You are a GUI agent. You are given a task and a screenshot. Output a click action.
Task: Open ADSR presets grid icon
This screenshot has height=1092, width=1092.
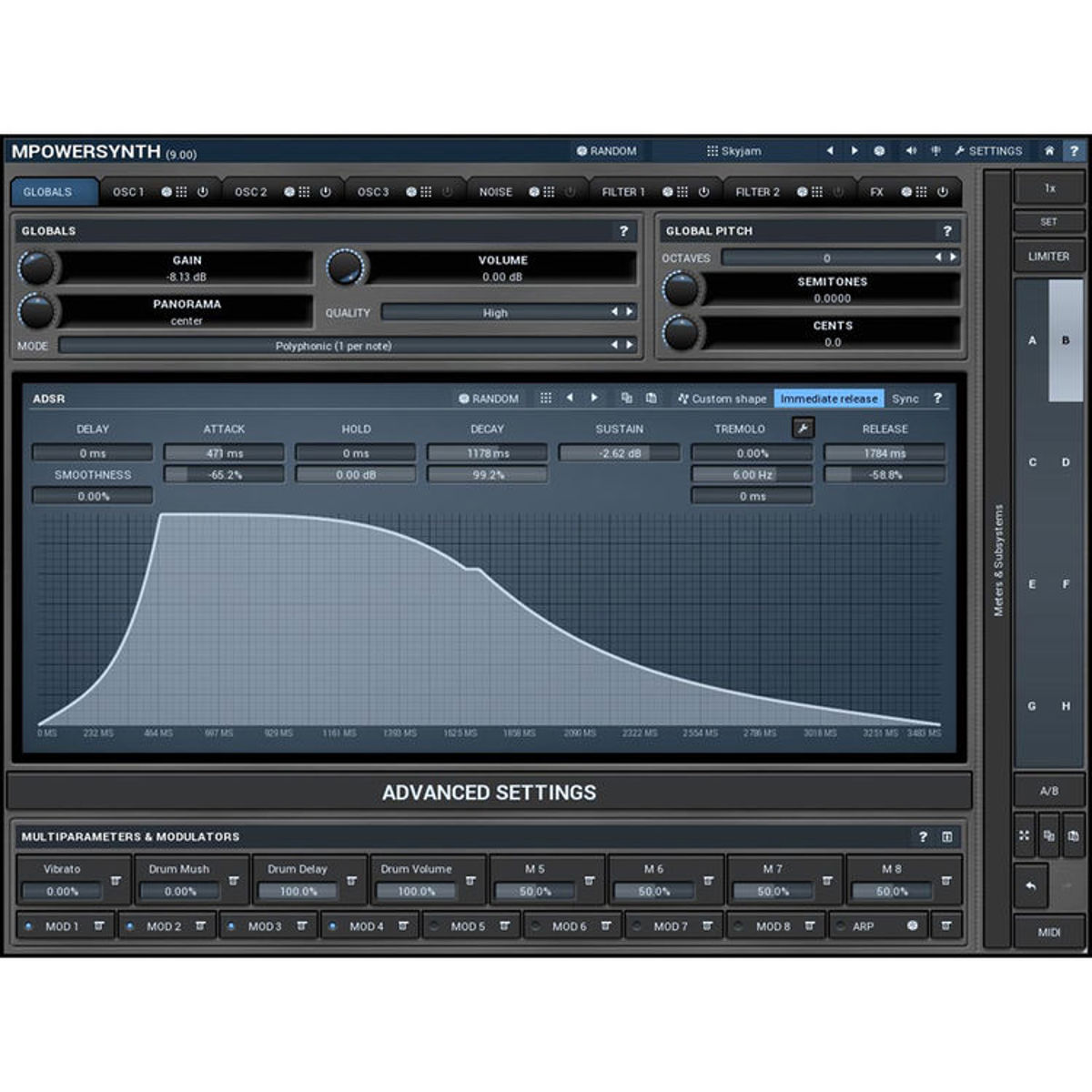[546, 399]
